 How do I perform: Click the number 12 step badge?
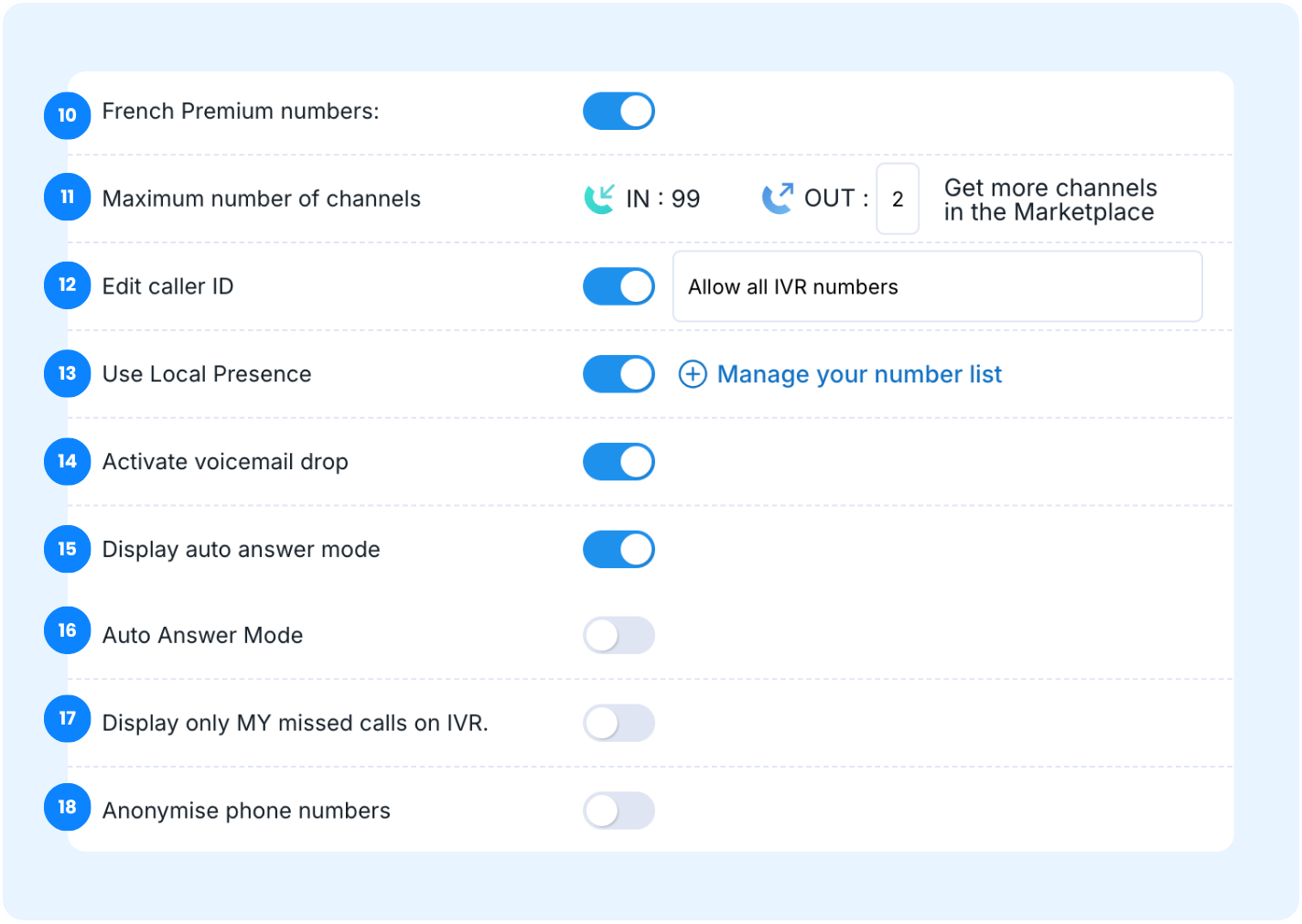tap(68, 285)
